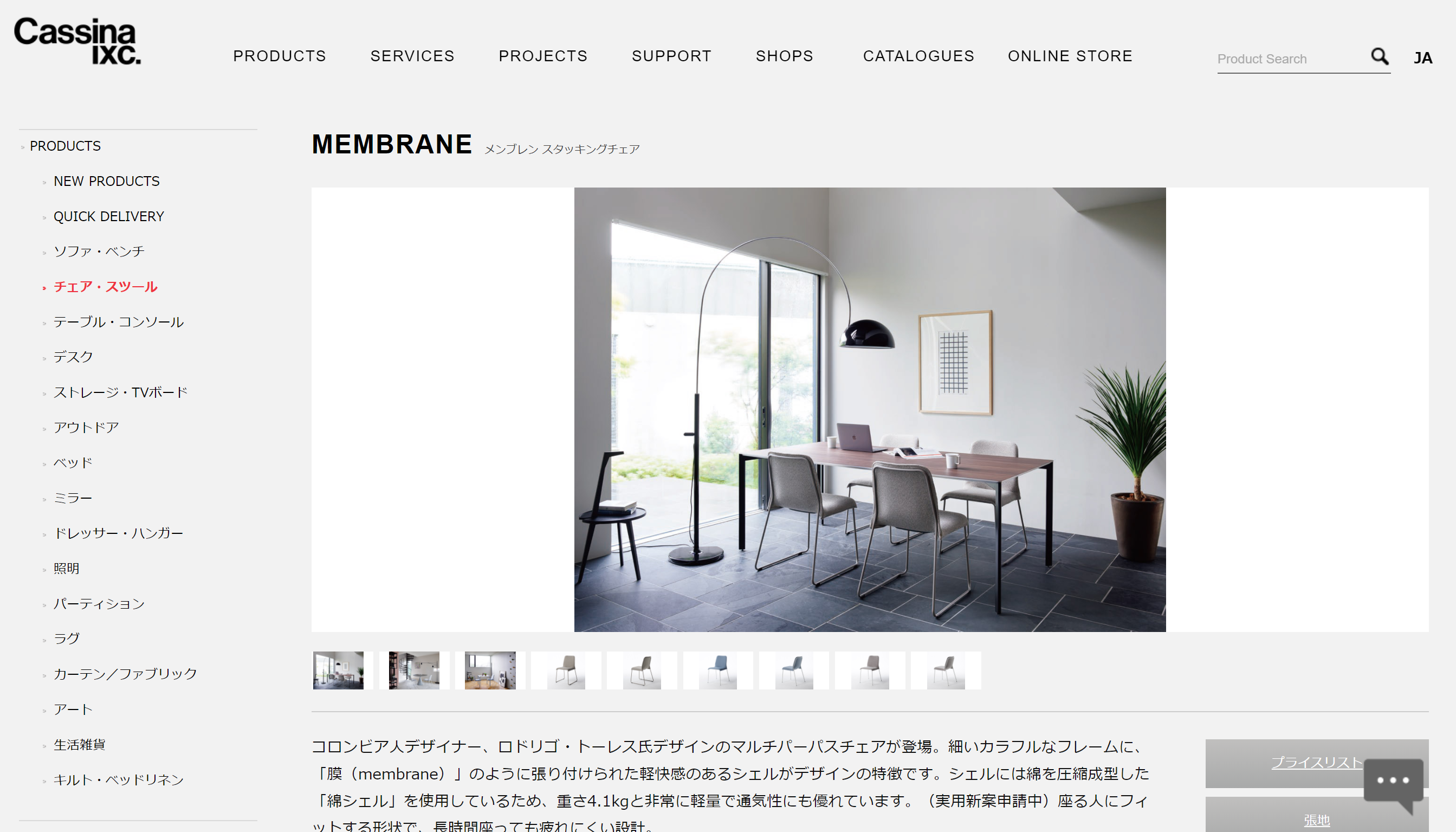
Task: Click inside the Product Search input field
Action: pos(1290,56)
